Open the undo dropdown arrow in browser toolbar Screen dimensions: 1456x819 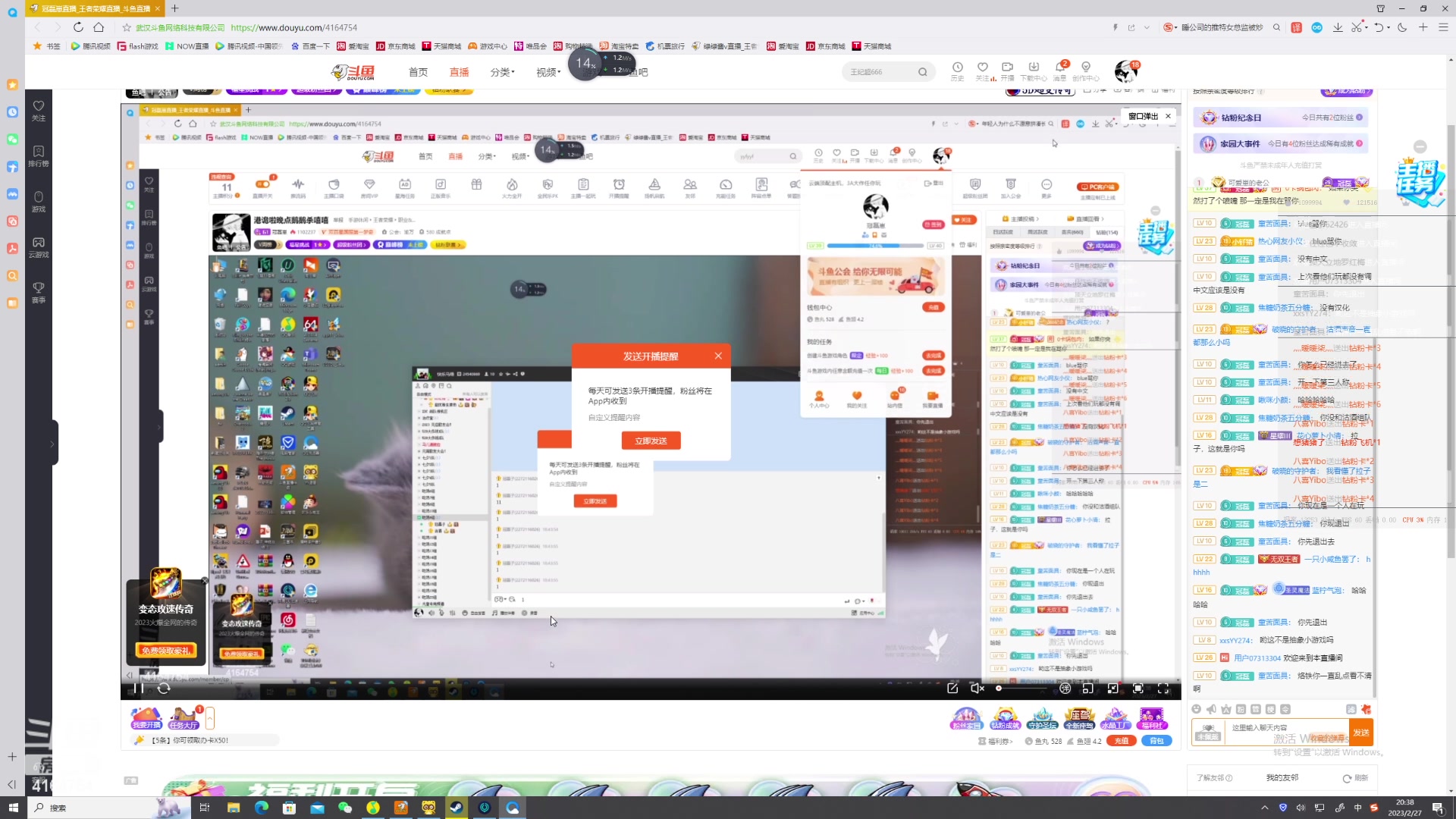click(1389, 27)
